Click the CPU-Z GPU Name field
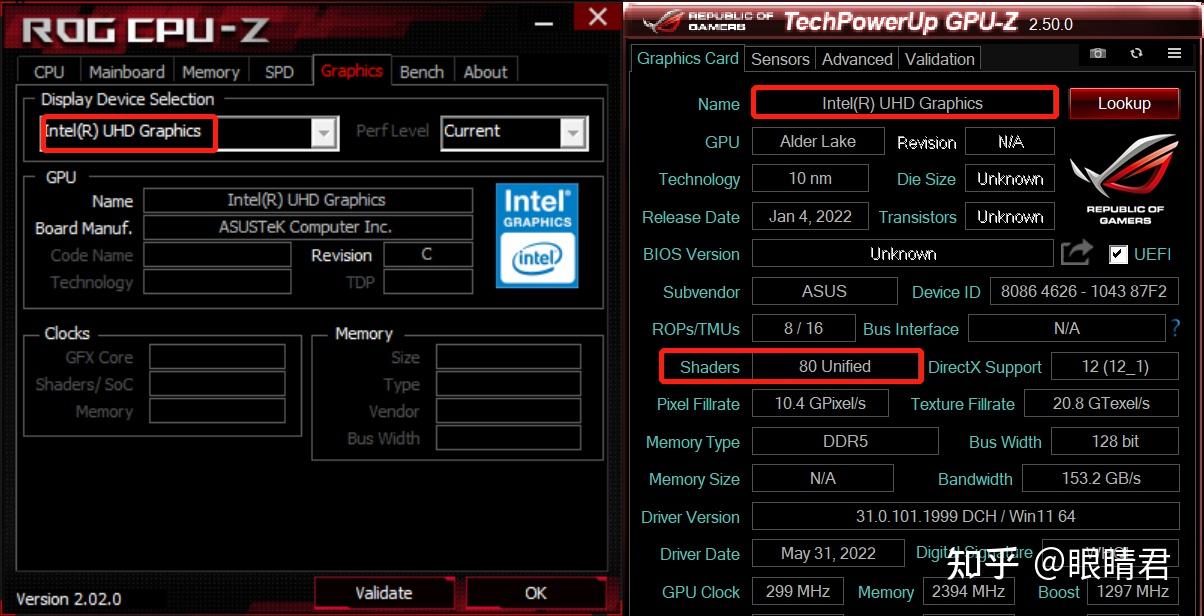Image resolution: width=1204 pixels, height=616 pixels. click(x=308, y=200)
